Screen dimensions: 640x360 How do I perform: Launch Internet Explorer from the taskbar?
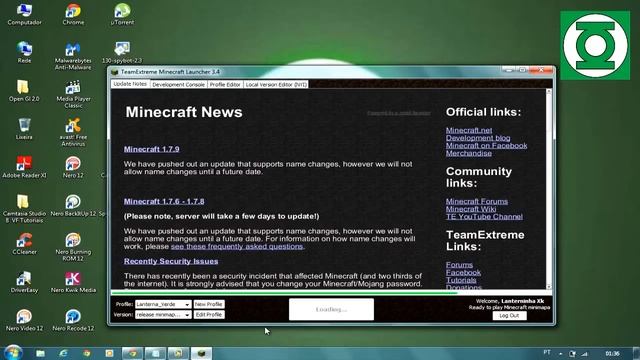(x=63, y=353)
